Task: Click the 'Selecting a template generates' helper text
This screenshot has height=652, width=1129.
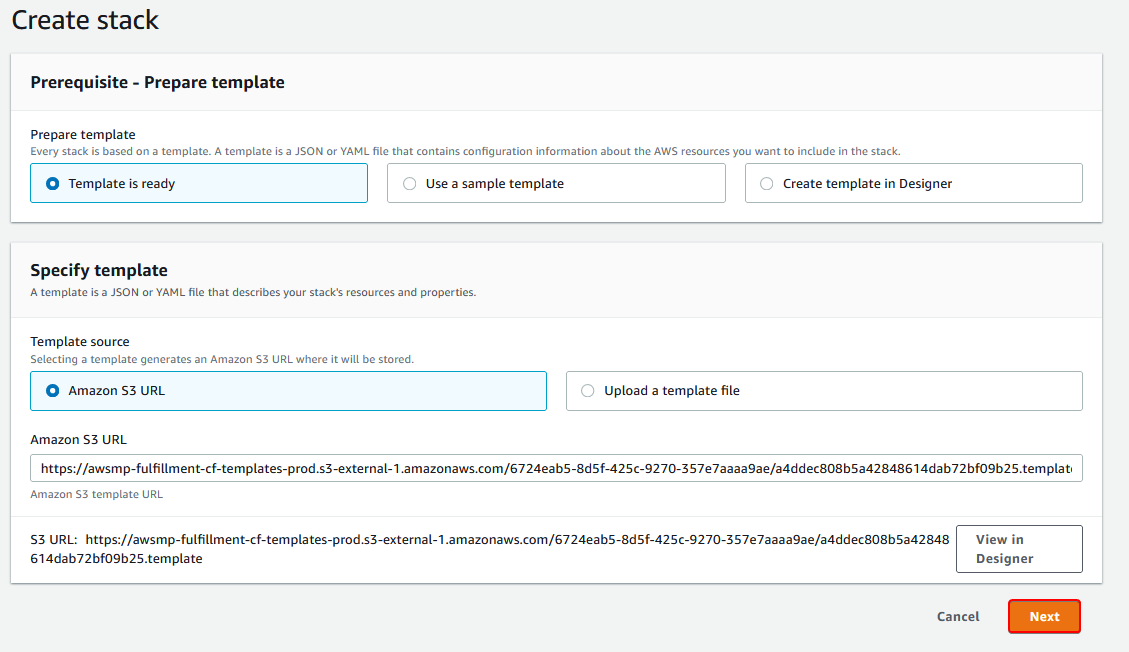Action: coord(221,358)
